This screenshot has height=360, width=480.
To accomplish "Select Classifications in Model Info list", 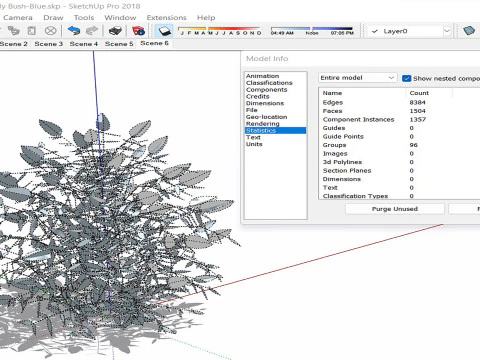I will pos(269,83).
